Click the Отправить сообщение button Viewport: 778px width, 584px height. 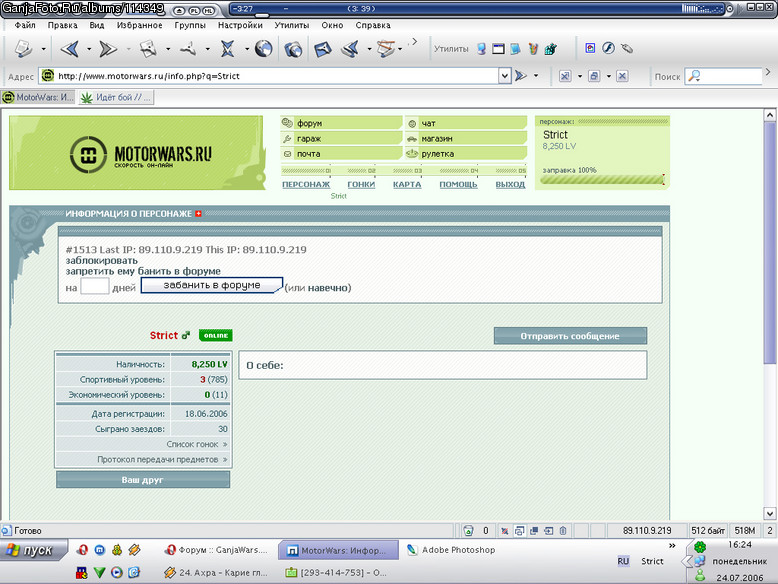point(570,336)
